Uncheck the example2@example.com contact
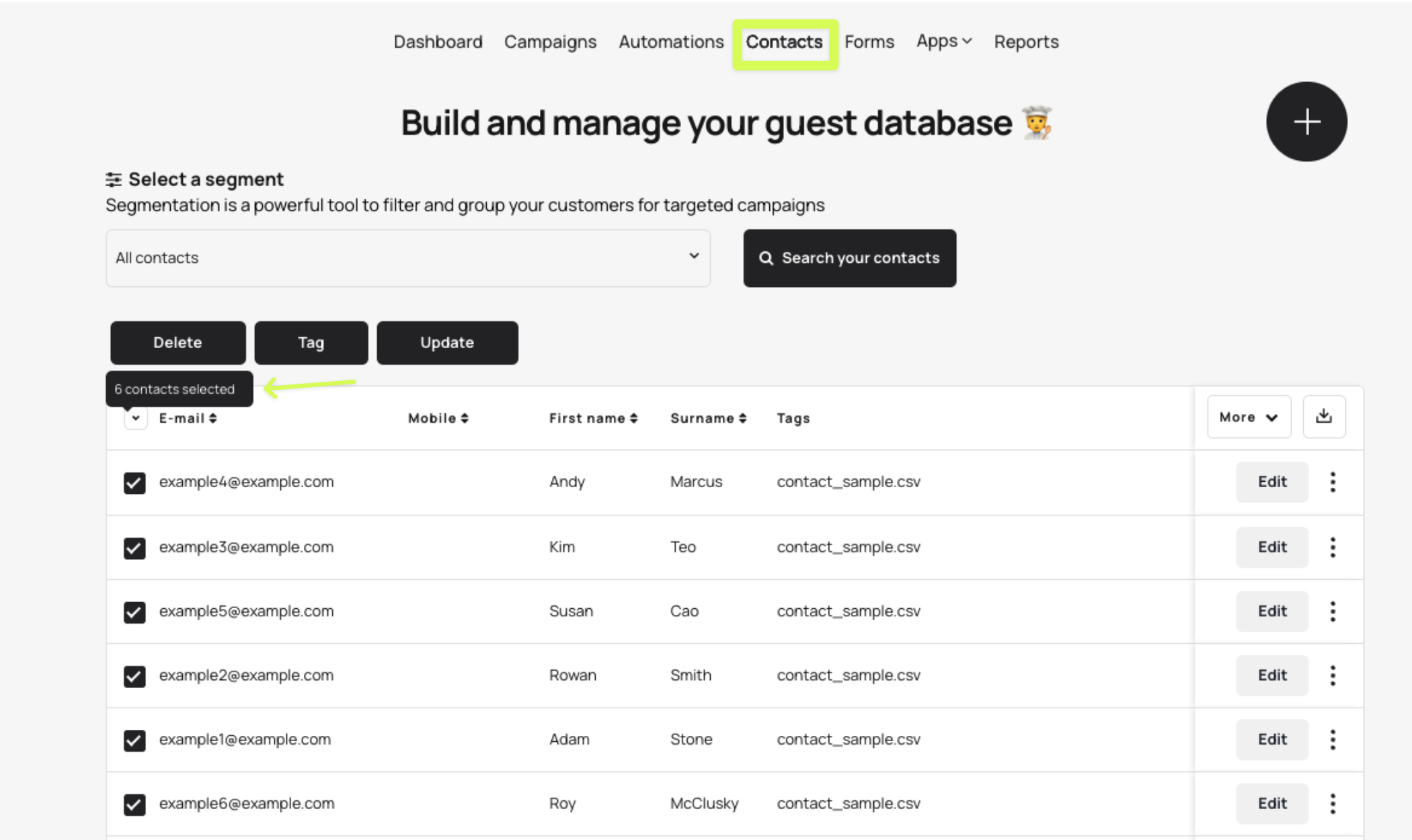 [134, 676]
